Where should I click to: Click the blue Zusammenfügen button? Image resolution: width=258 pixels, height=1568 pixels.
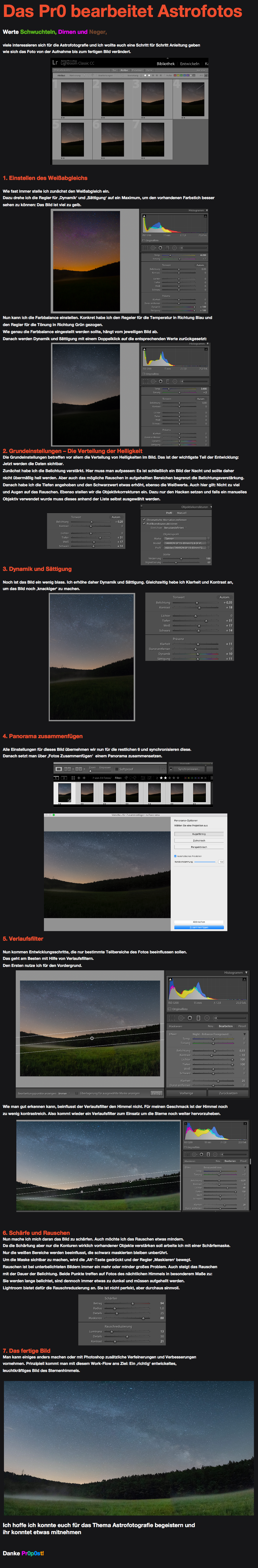click(x=199, y=928)
